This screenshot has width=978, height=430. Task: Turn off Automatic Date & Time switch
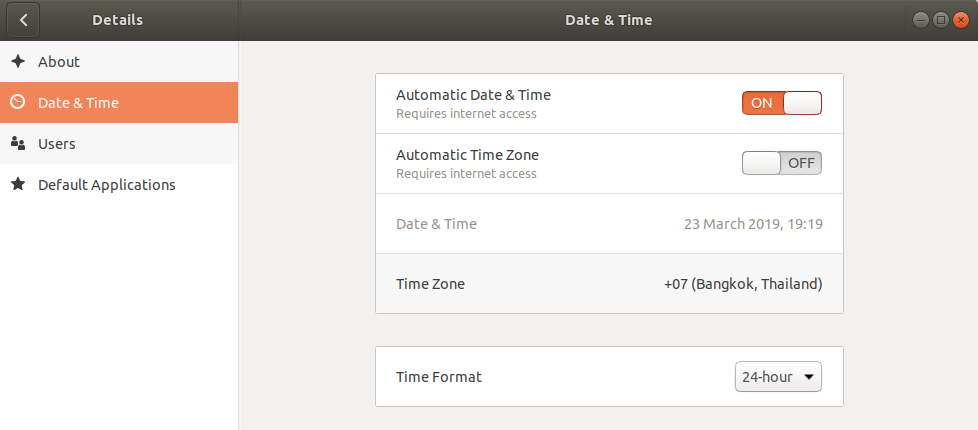(x=782, y=103)
